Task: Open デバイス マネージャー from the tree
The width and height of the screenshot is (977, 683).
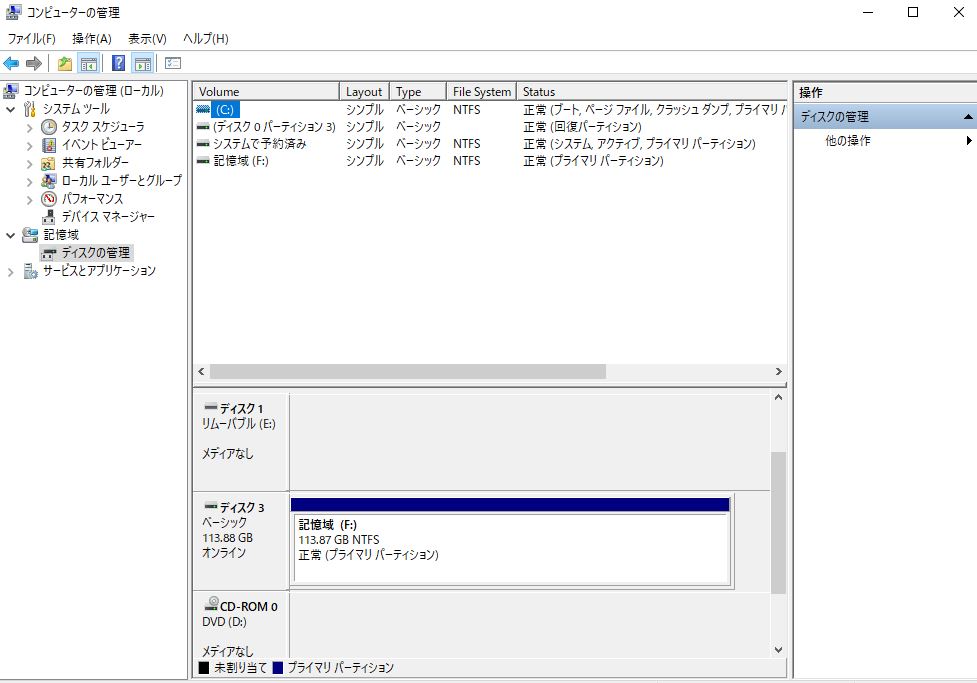Action: point(108,217)
